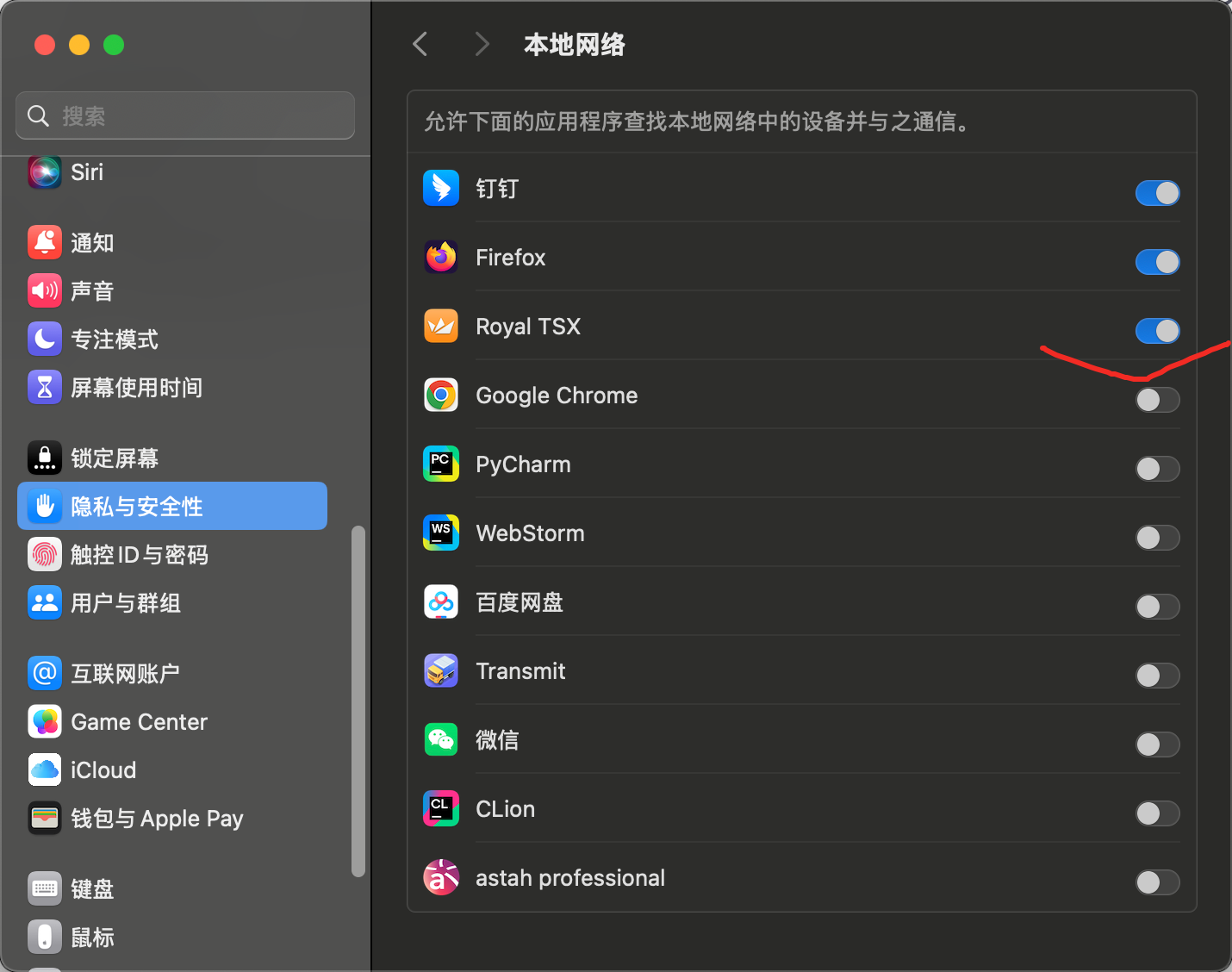Enable the astah professional toggle
The image size is (1232, 972).
(1157, 882)
